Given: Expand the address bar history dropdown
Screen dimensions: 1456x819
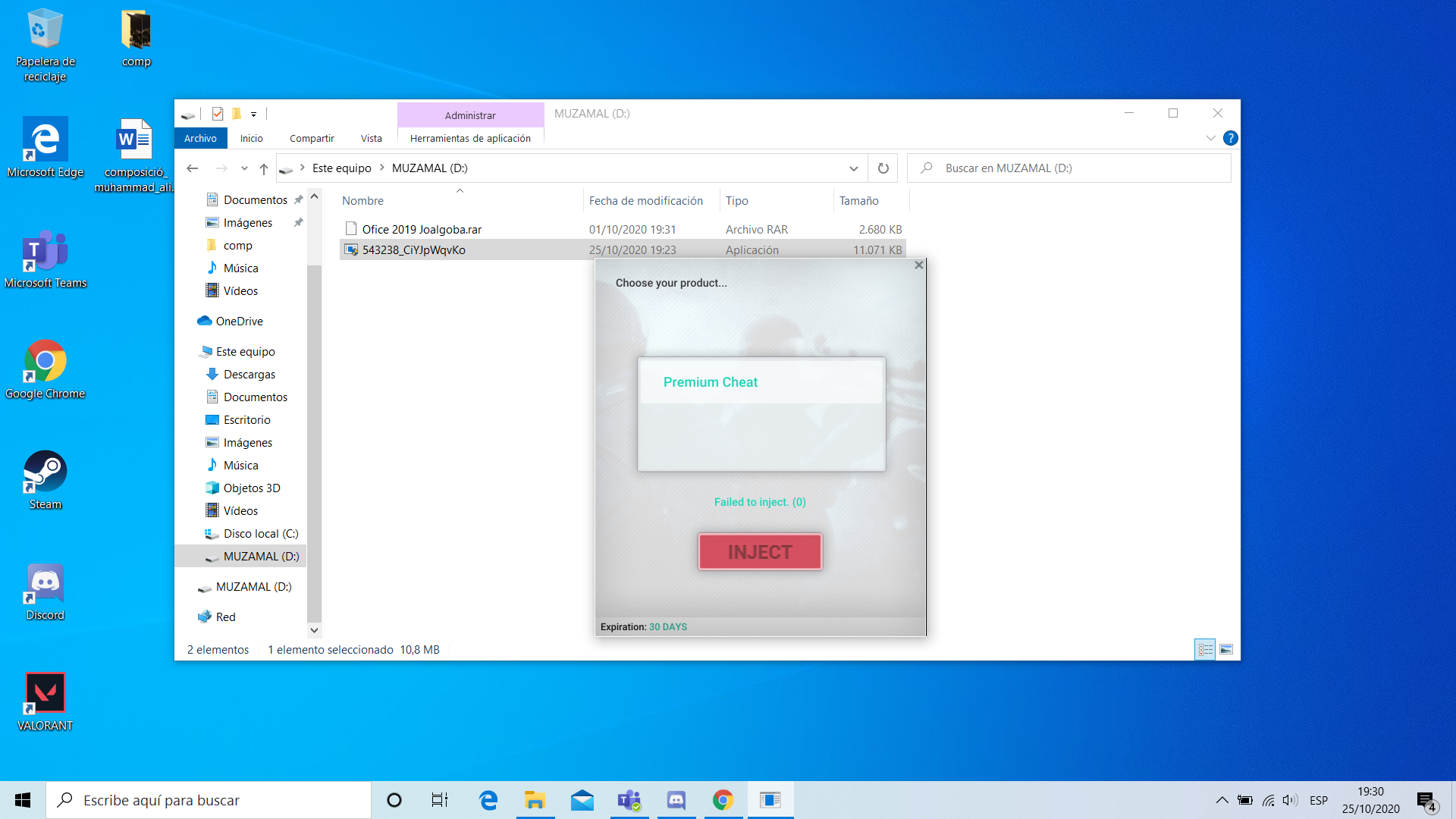Looking at the screenshot, I should [853, 168].
